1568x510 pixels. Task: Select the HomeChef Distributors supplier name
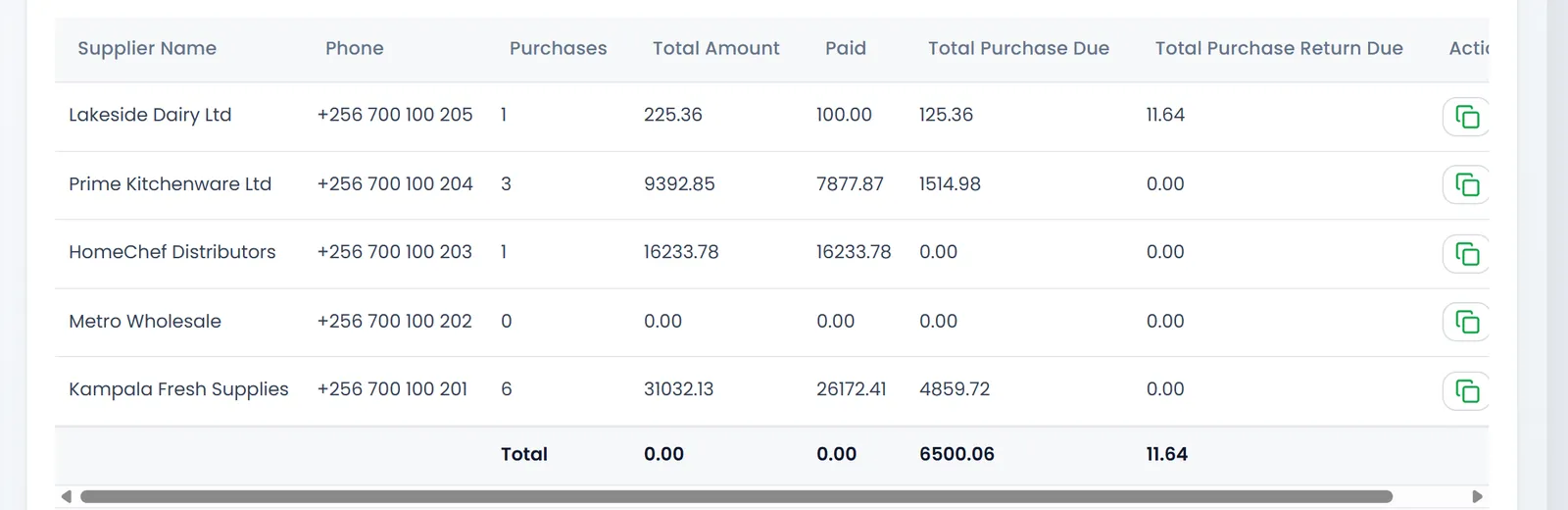coord(172,252)
